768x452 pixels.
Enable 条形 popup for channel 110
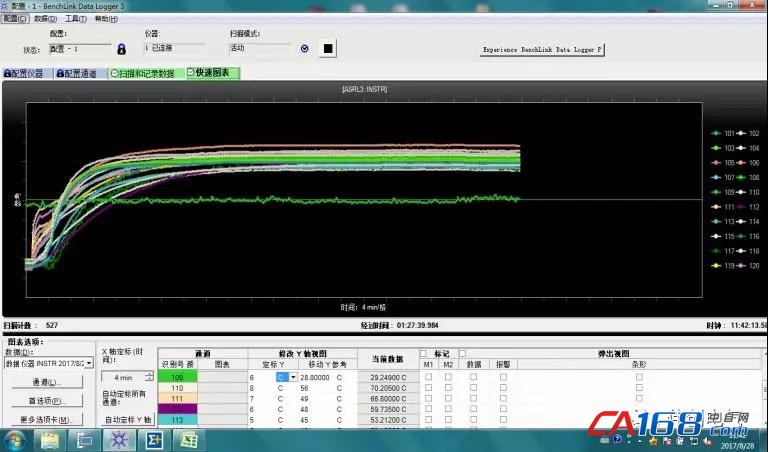click(639, 388)
